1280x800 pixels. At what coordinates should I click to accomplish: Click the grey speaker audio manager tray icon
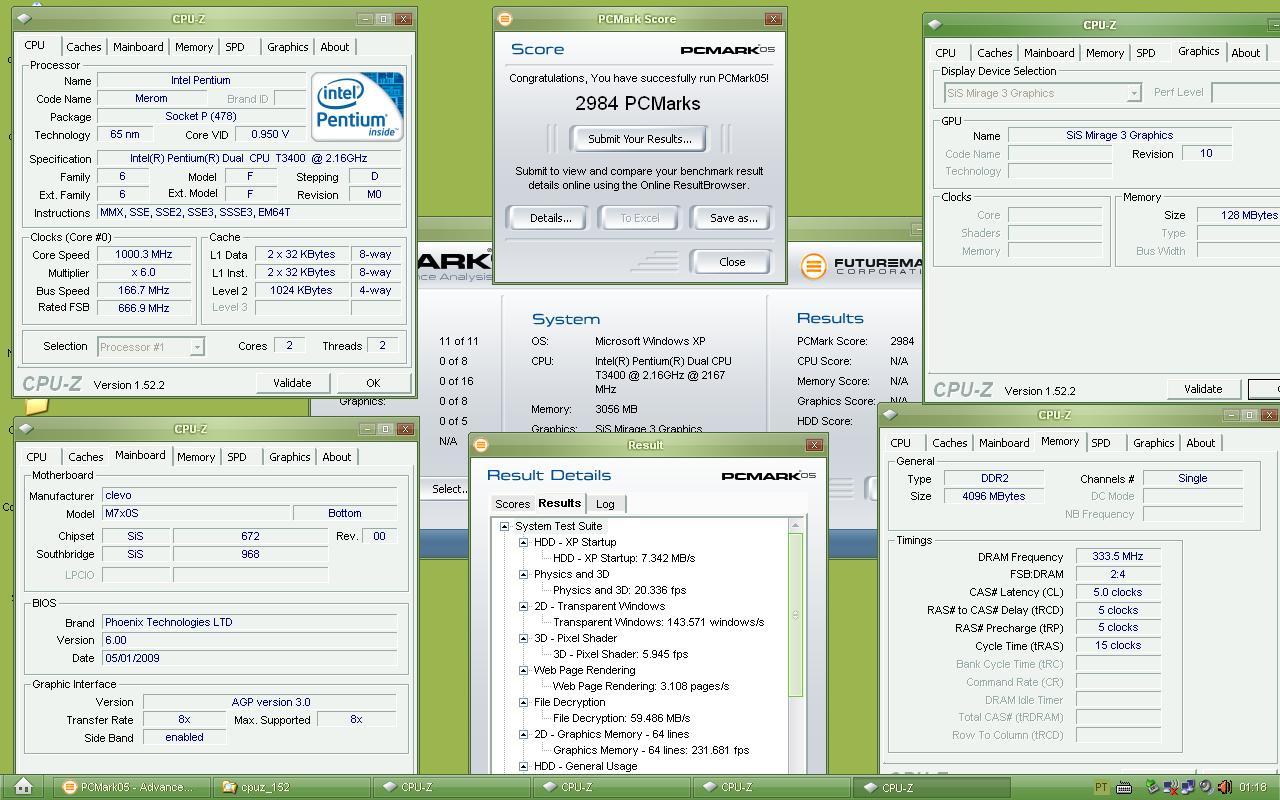click(x=1206, y=787)
